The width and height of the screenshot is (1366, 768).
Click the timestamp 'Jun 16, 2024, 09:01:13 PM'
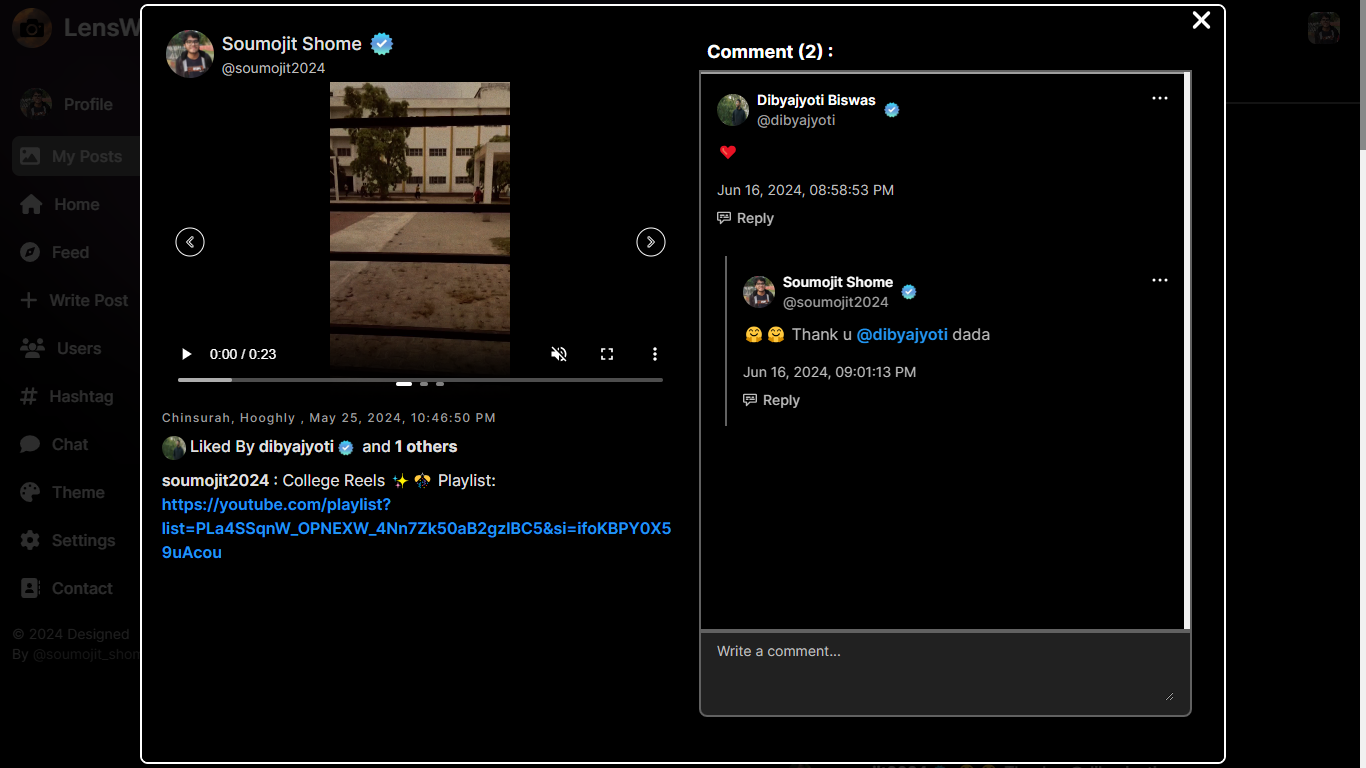[829, 372]
